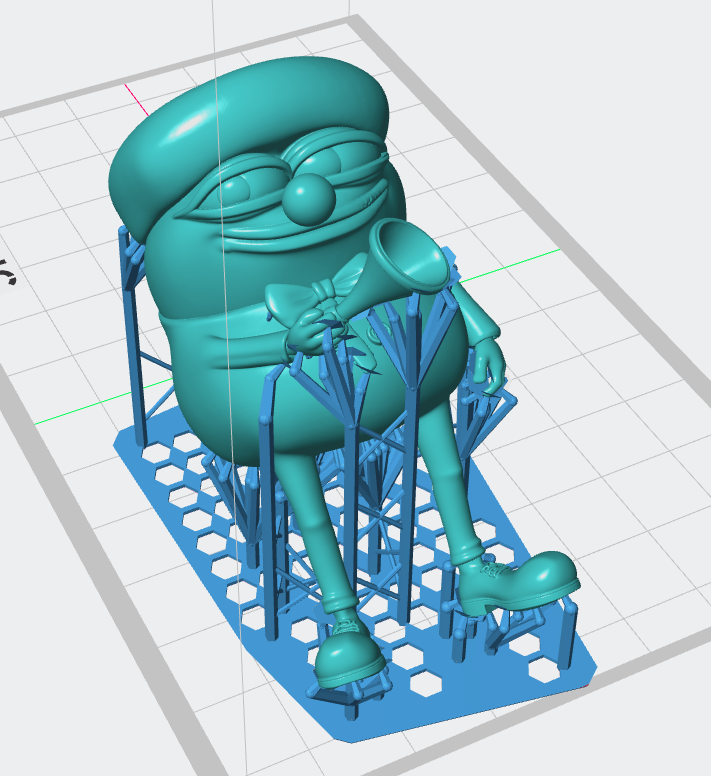The image size is (711, 776).
Task: Click the model's right shoe with heel
Action: coord(517,582)
